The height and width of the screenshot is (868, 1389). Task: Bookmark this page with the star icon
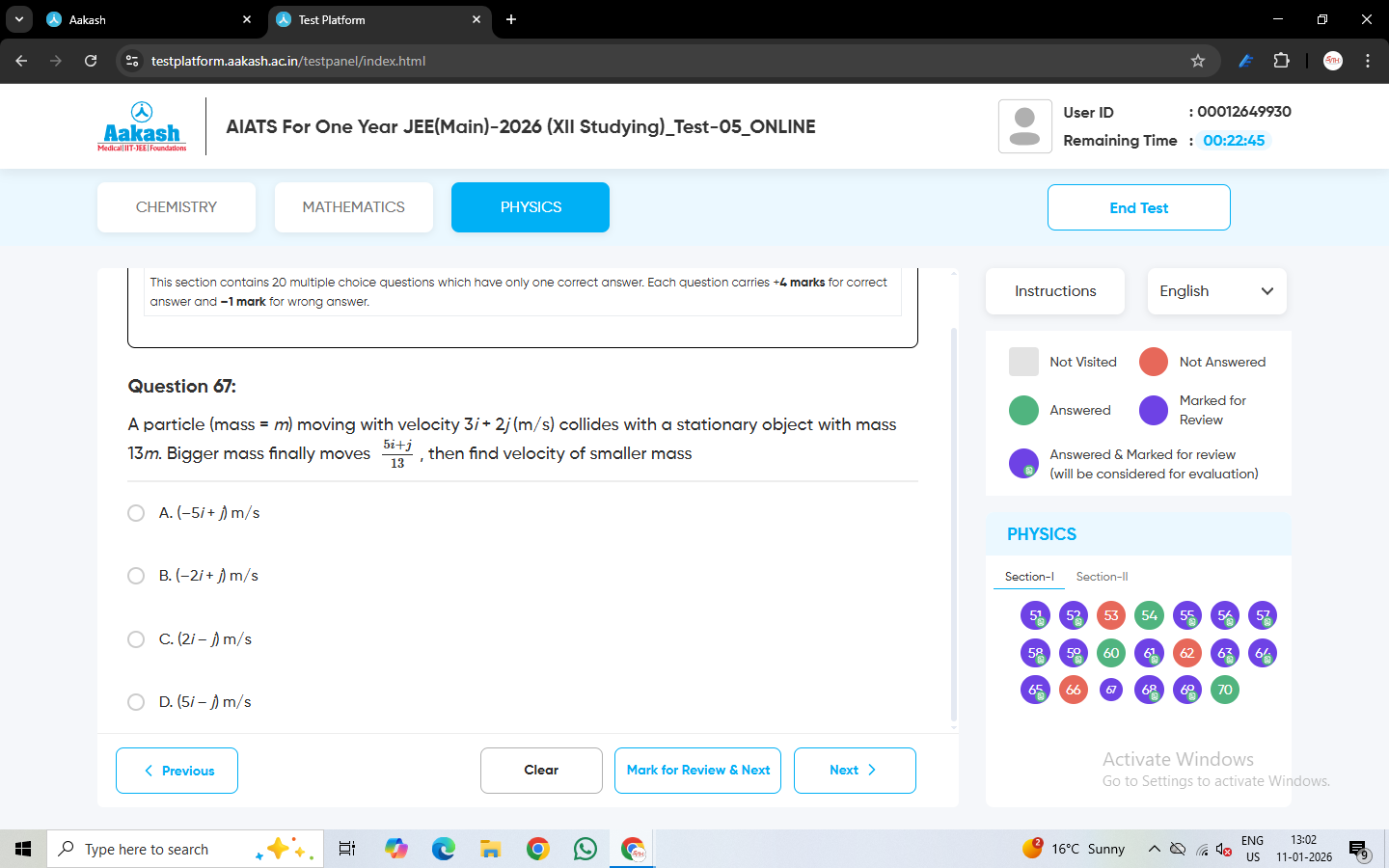pos(1198,61)
